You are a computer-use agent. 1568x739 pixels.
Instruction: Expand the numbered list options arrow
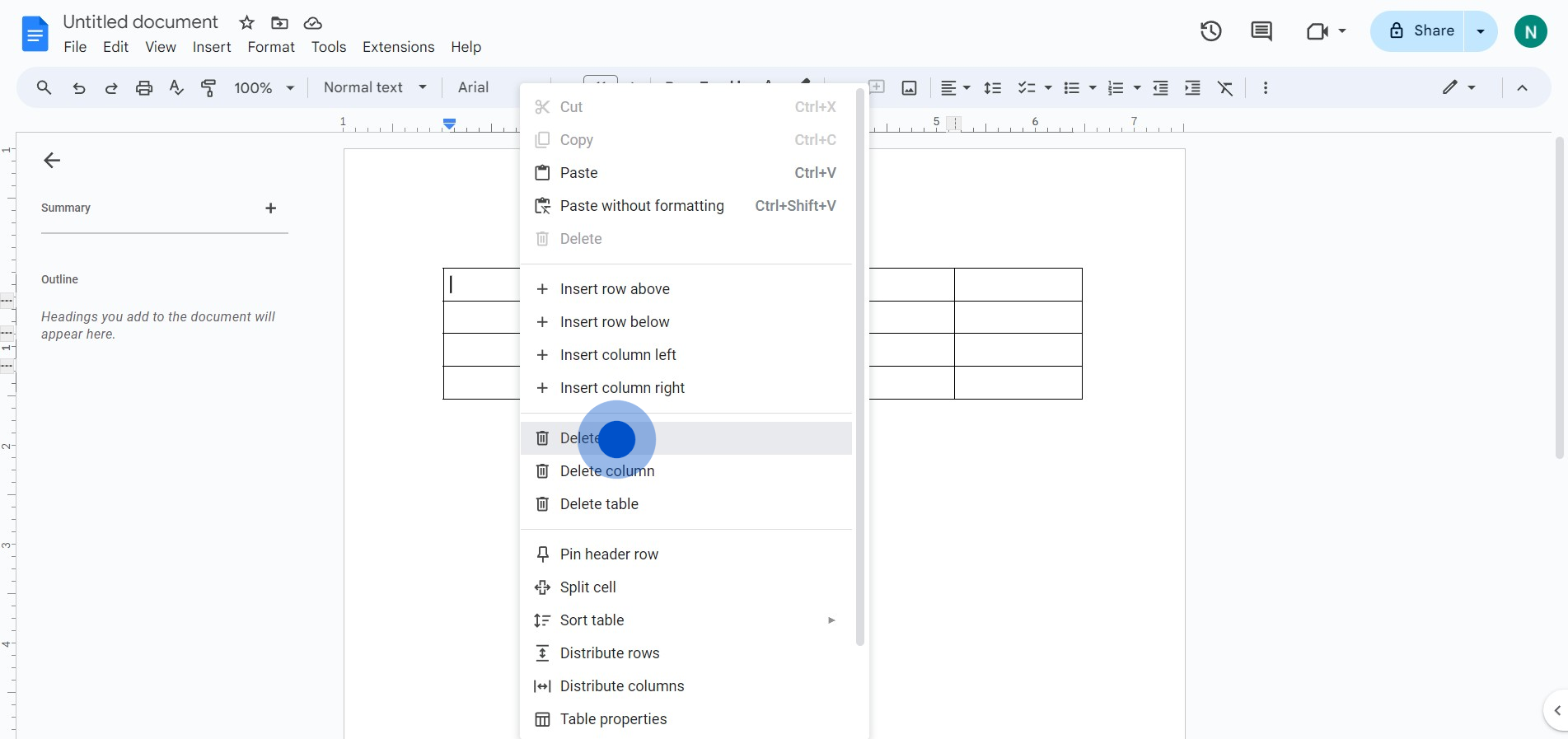[x=1137, y=88]
